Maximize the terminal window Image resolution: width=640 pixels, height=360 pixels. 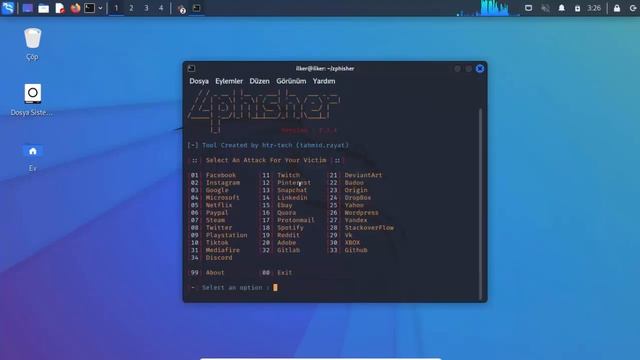tap(469, 69)
